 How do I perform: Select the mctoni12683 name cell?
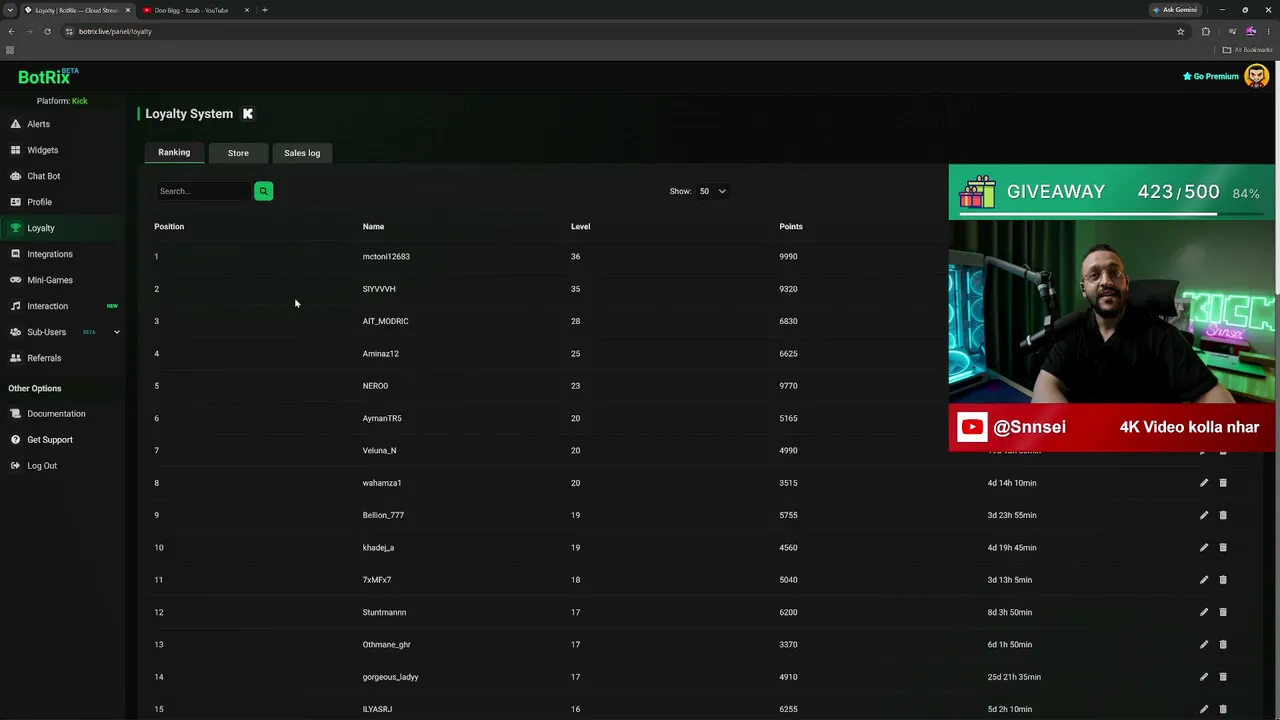(386, 257)
